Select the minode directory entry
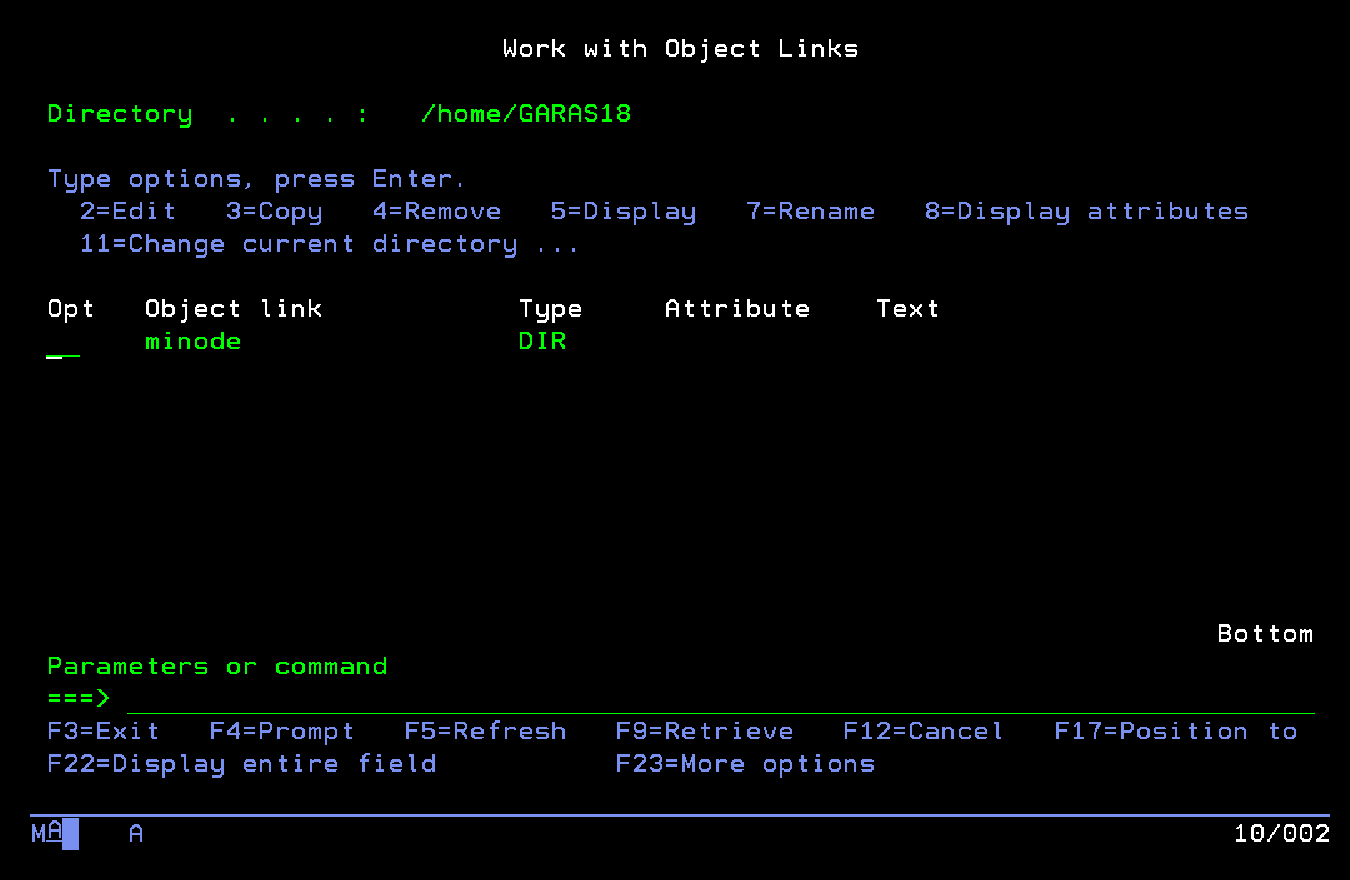Viewport: 1350px width, 880px height. point(193,342)
